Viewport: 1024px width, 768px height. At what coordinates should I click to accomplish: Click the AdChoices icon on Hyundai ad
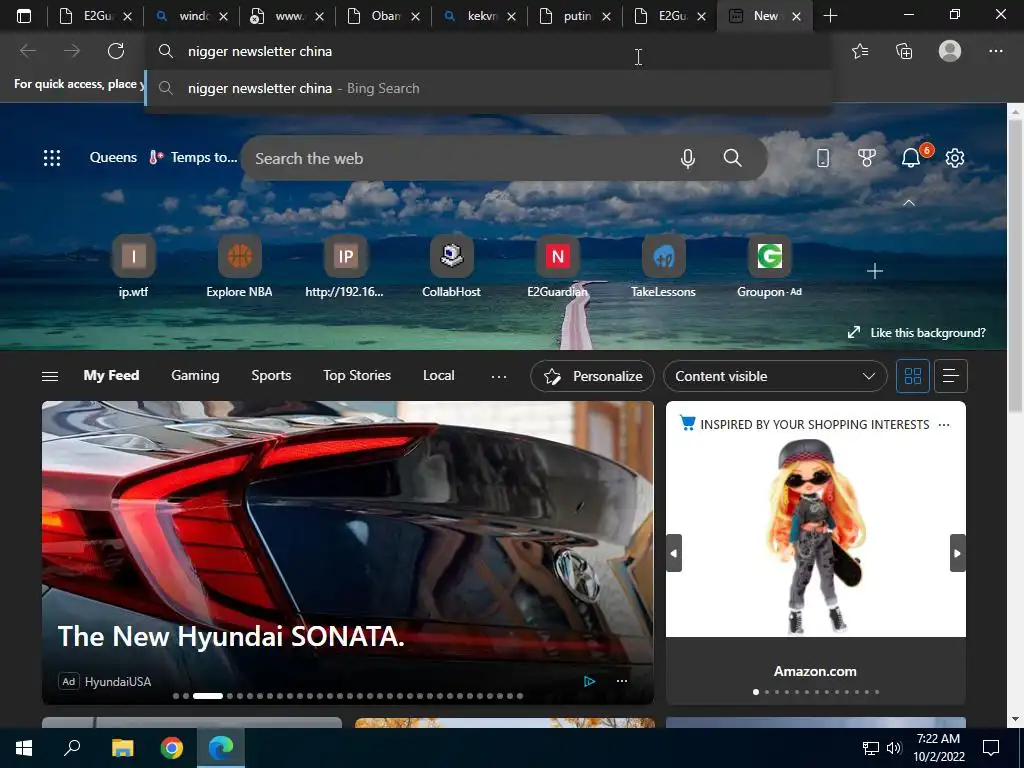pos(590,681)
